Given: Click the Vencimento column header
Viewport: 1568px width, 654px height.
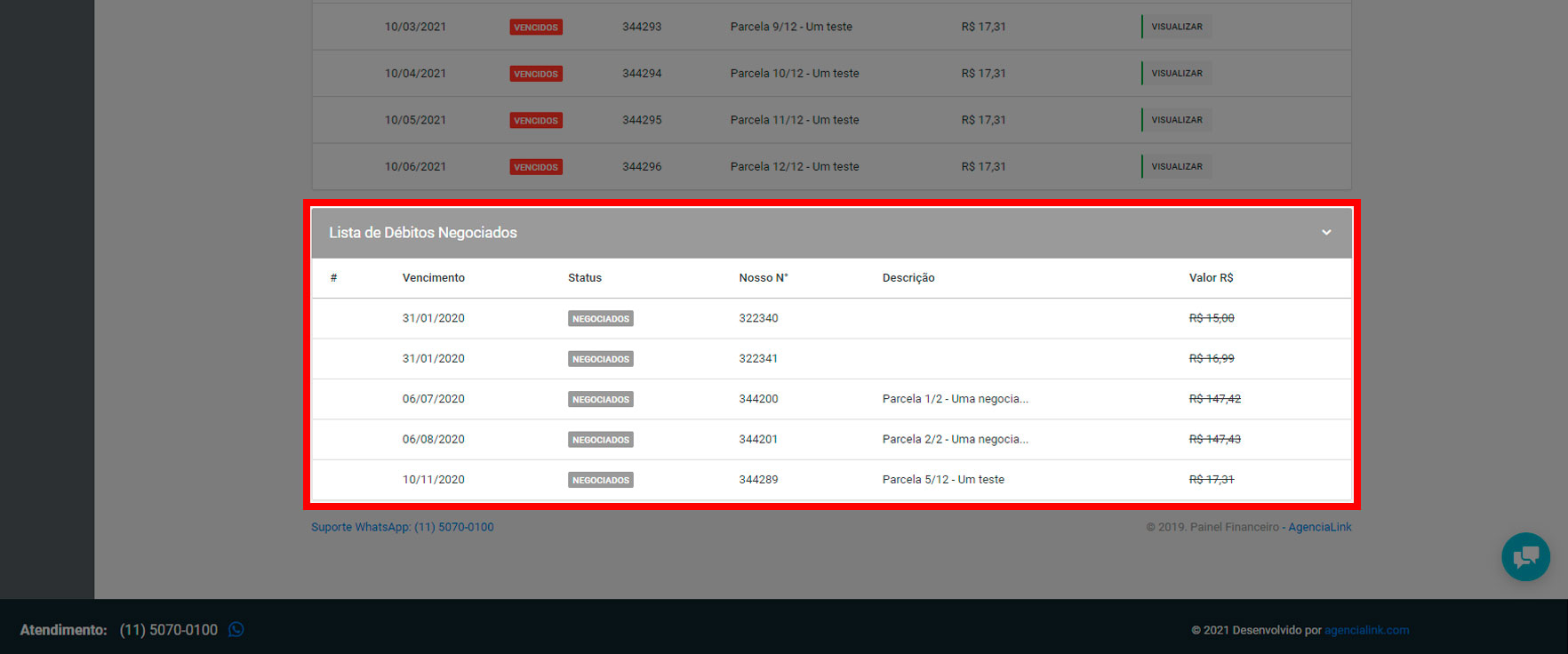Looking at the screenshot, I should click(x=433, y=278).
